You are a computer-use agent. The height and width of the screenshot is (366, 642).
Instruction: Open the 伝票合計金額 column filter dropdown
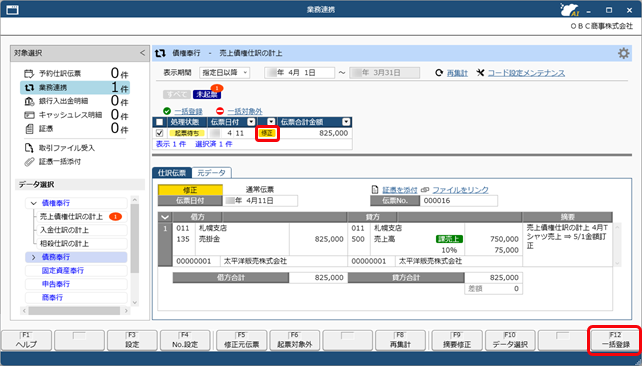(x=346, y=122)
